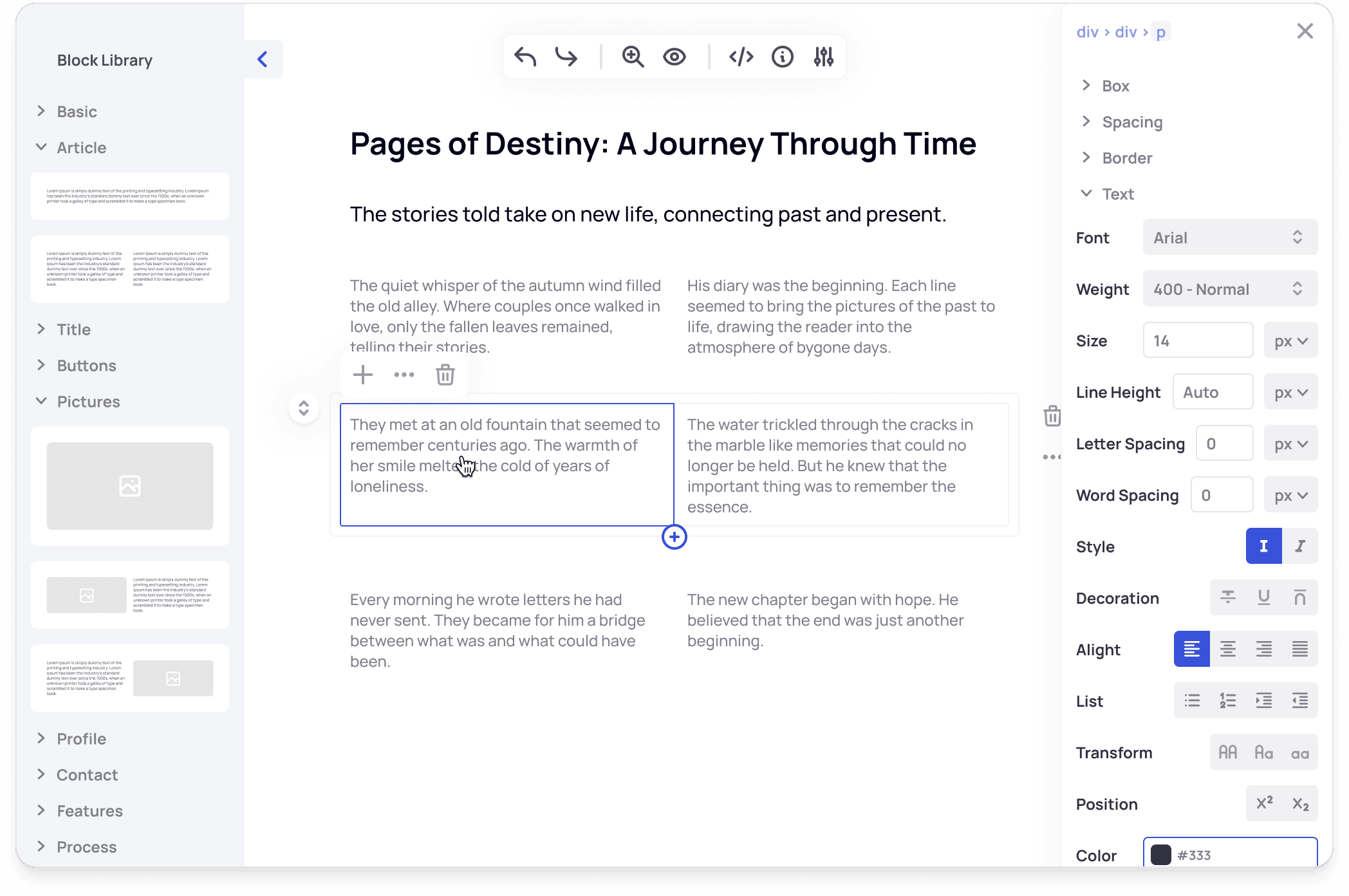
Task: Open Word Spacing unit dropdown
Action: point(1291,495)
